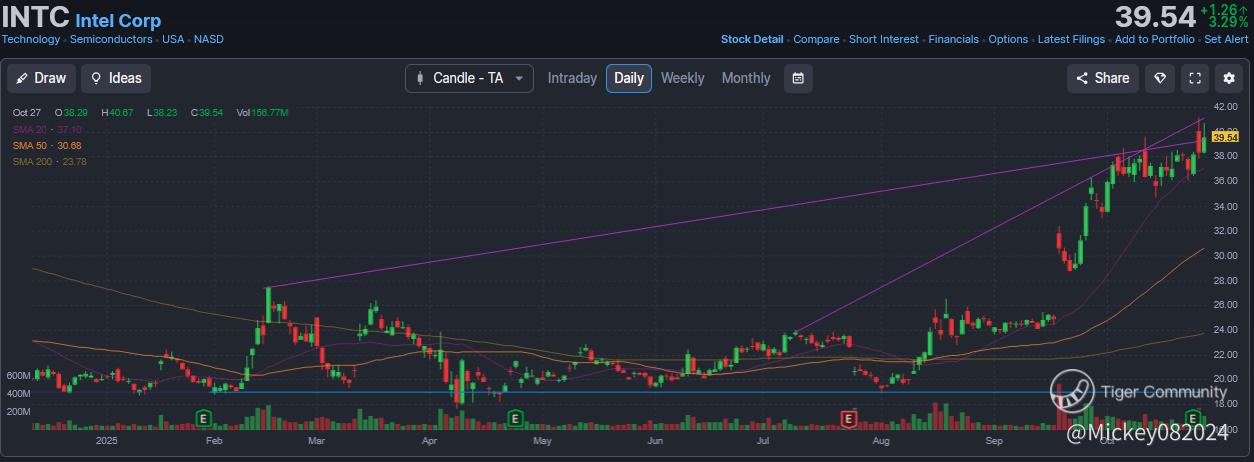Open the Semiconductors industry link
The width and height of the screenshot is (1254, 462).
(x=111, y=39)
